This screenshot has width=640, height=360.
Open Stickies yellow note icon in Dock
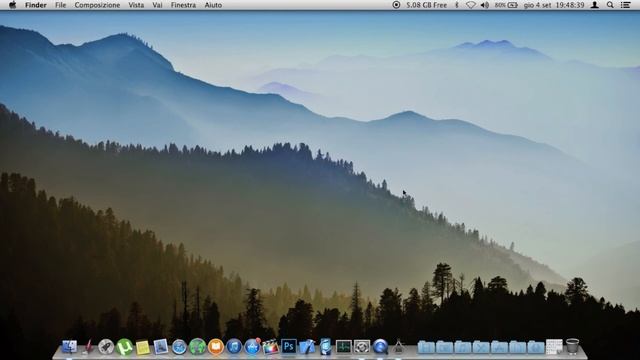[143, 347]
